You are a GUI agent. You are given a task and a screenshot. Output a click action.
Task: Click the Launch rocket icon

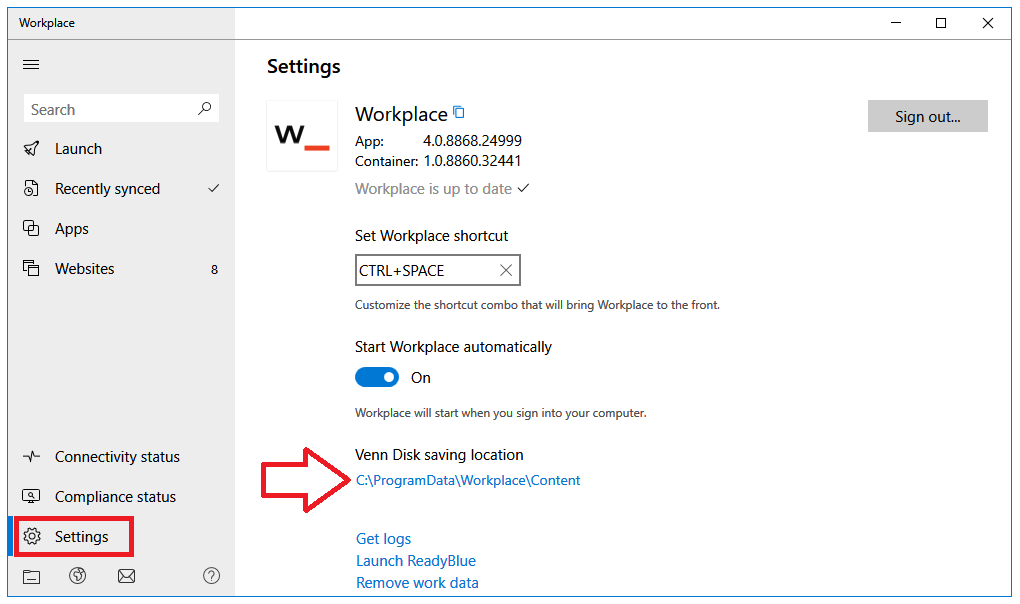click(x=31, y=149)
